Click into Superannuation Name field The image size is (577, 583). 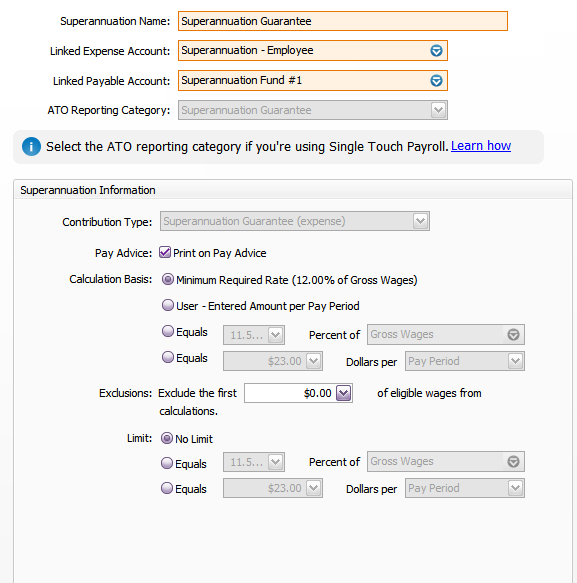343,21
